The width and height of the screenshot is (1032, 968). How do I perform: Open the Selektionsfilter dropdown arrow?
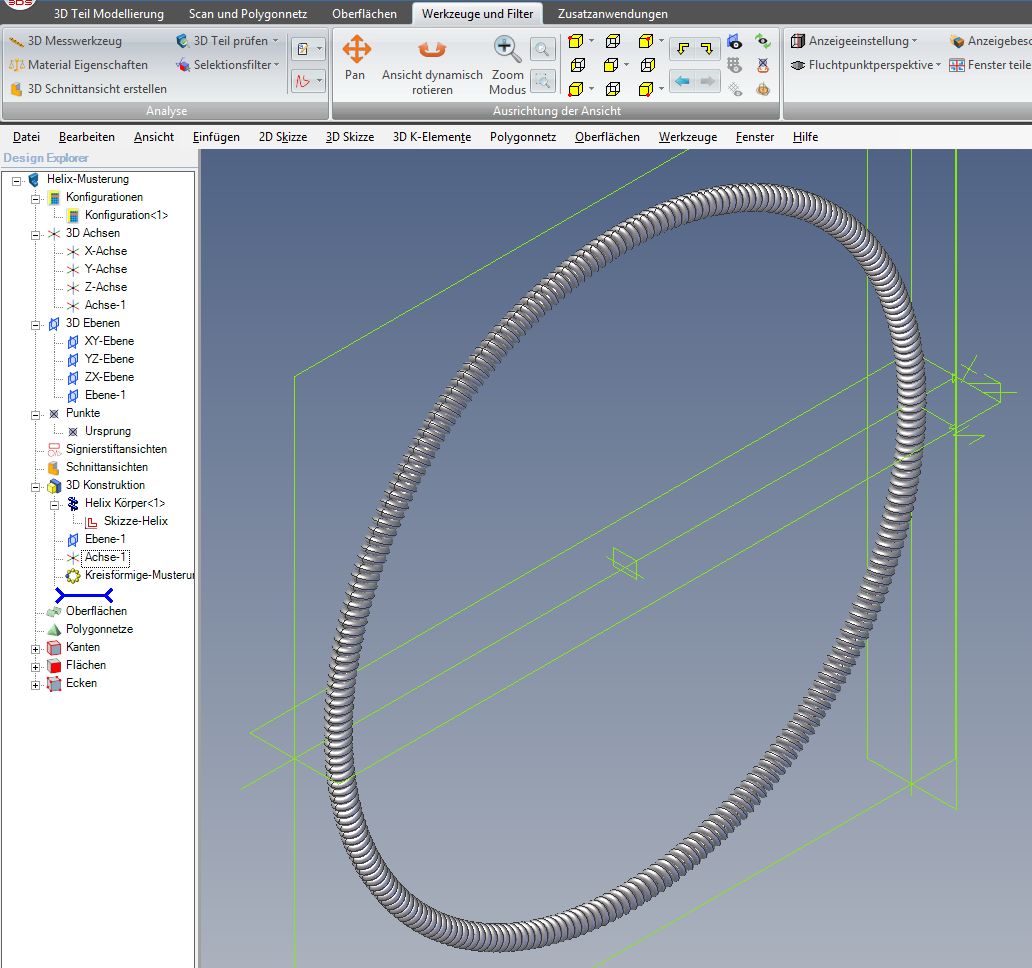(276, 64)
